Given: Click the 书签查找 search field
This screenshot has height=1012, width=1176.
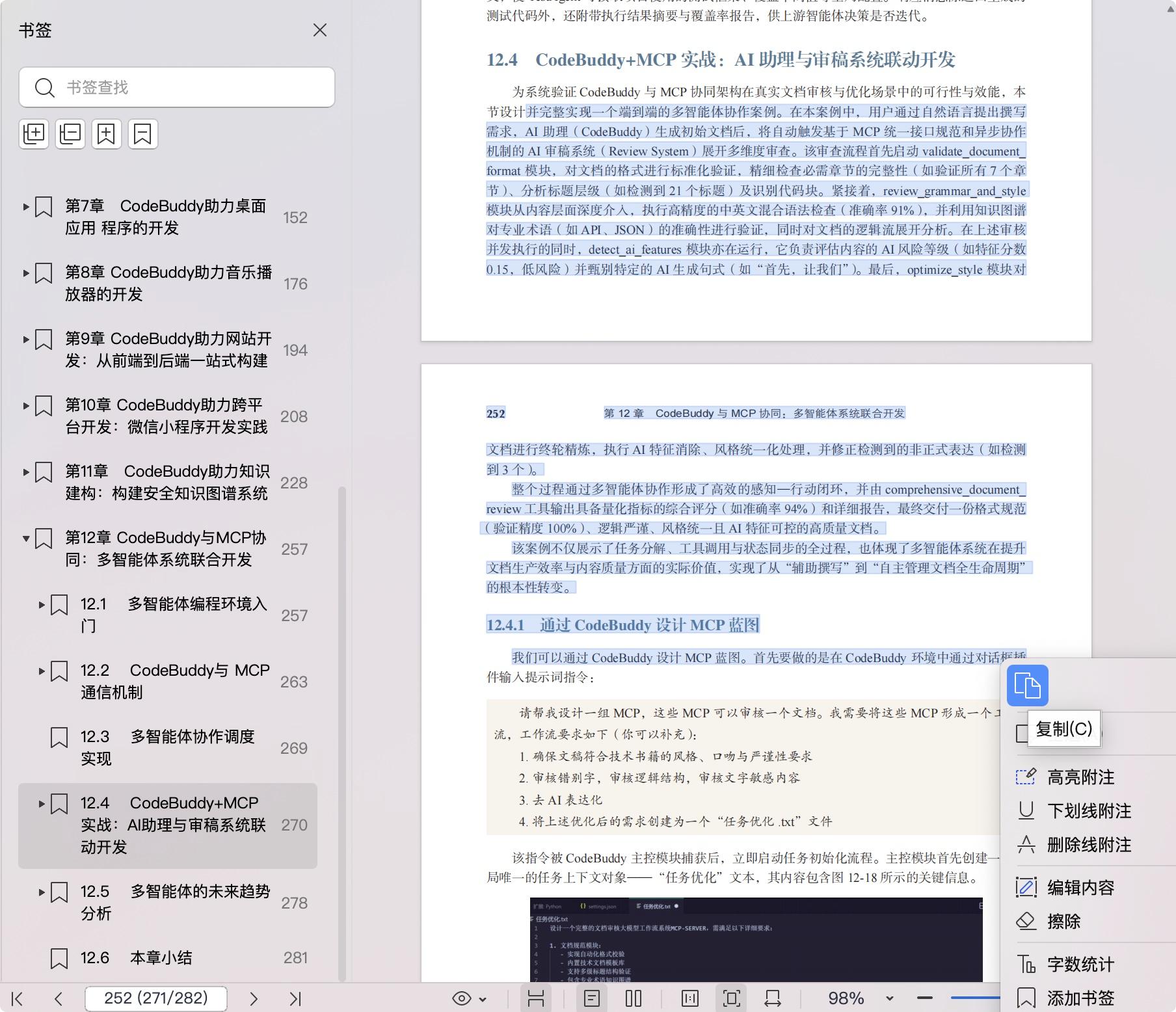Looking at the screenshot, I should pyautogui.click(x=177, y=87).
